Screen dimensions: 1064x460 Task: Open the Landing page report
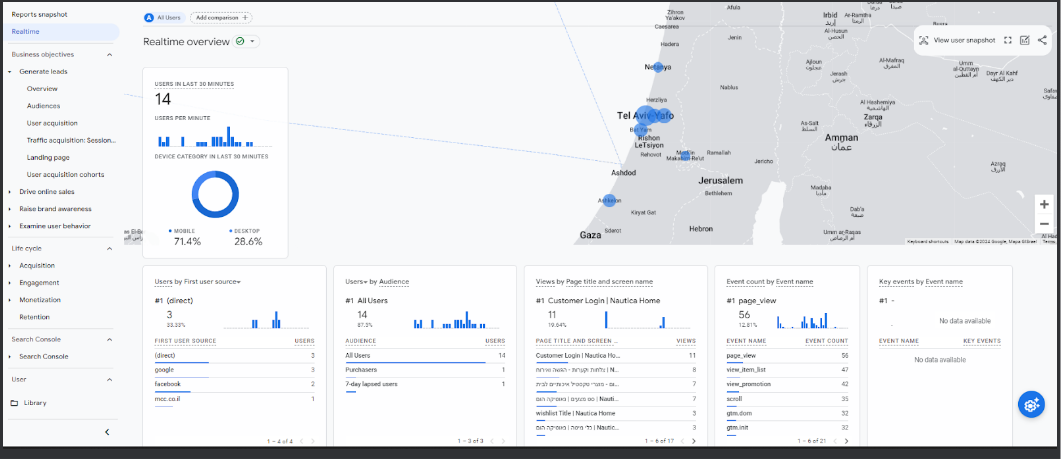click(48, 157)
